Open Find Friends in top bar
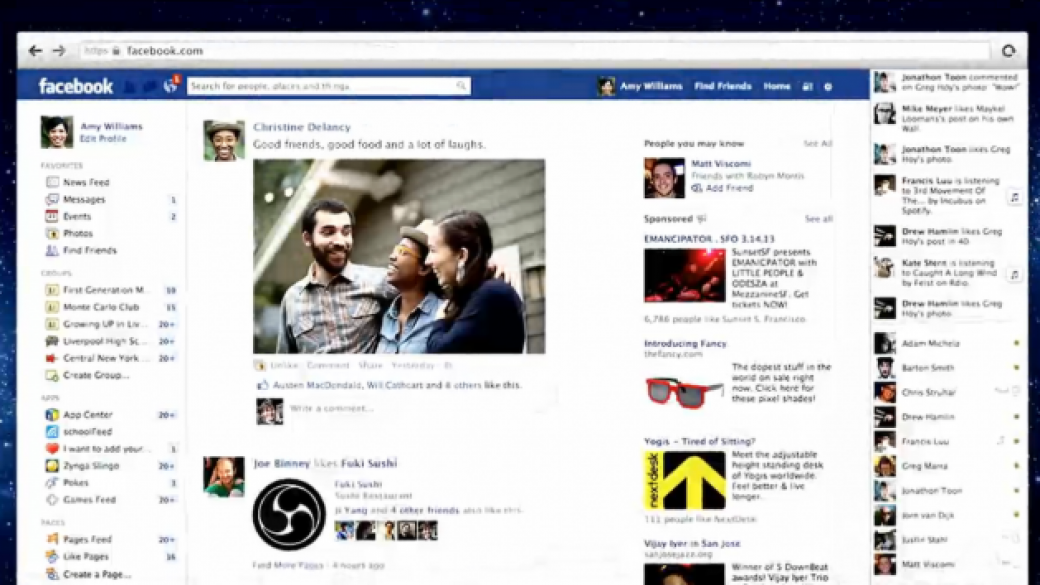The width and height of the screenshot is (1040, 585). tap(722, 86)
